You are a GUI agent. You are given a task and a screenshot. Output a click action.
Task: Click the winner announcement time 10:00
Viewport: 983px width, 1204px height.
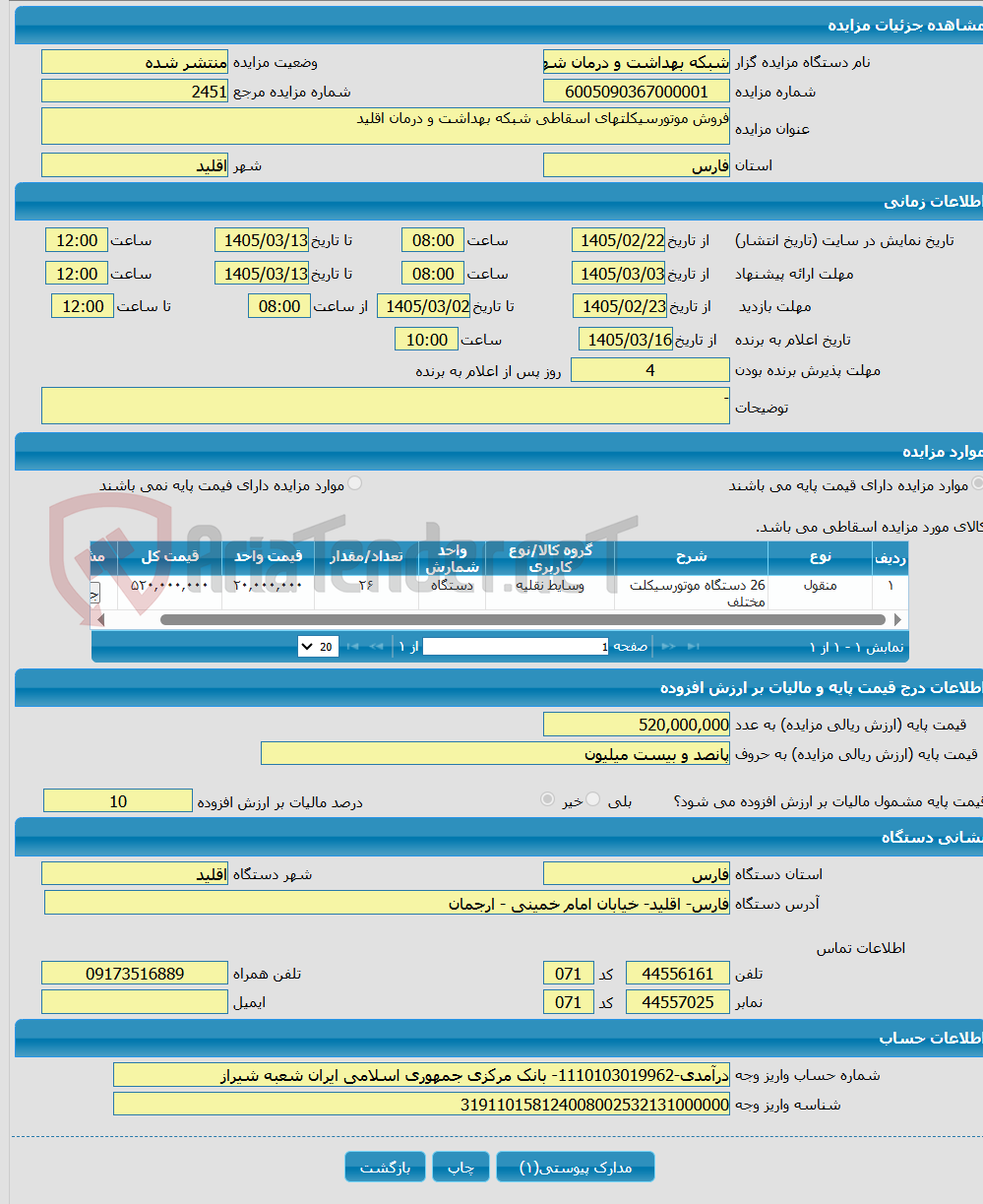tap(426, 340)
